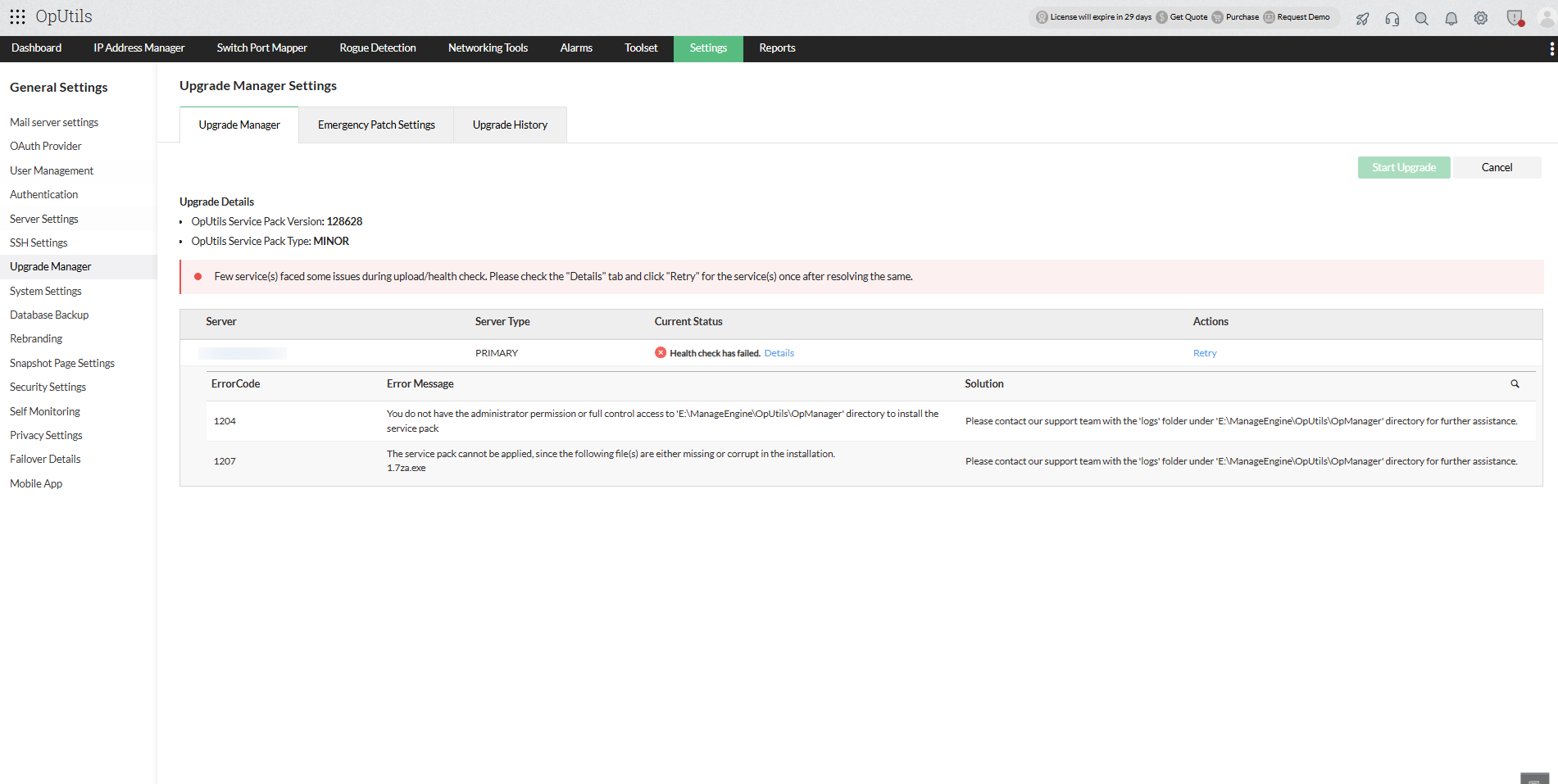Open Server Settings in sidebar
Image resolution: width=1558 pixels, height=784 pixels.
[44, 219]
